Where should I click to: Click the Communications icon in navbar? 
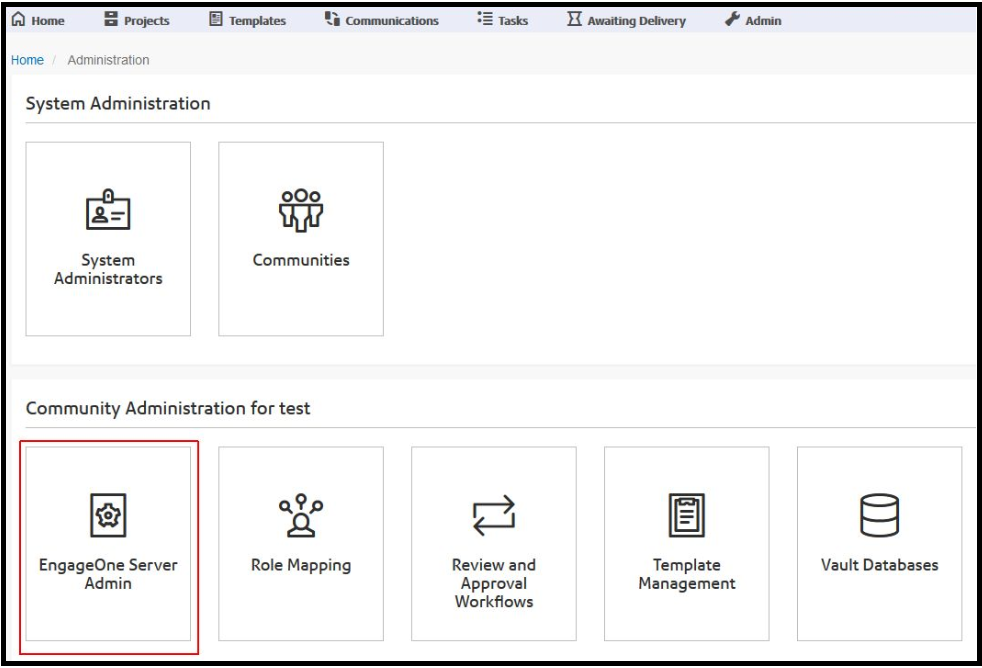(x=332, y=19)
